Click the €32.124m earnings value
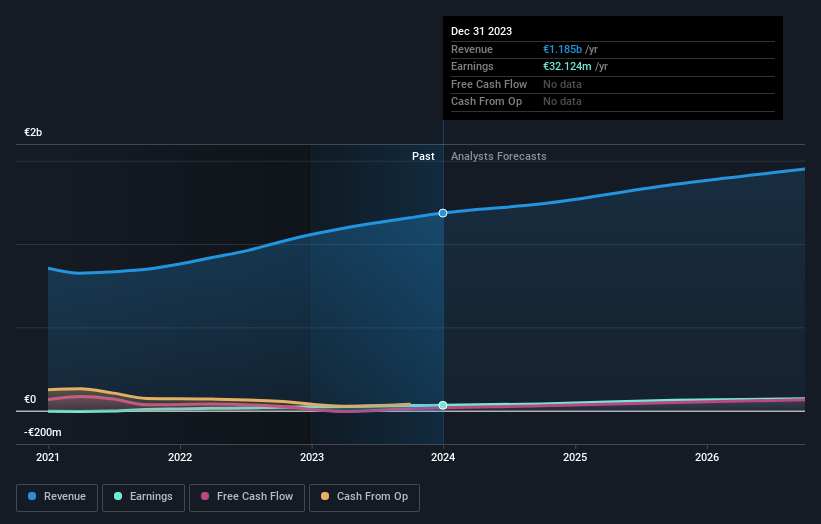821x524 pixels. 567,66
